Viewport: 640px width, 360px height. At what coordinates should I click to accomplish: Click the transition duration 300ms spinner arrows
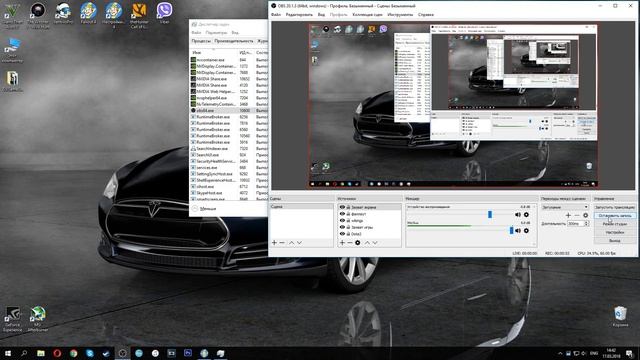[587, 224]
